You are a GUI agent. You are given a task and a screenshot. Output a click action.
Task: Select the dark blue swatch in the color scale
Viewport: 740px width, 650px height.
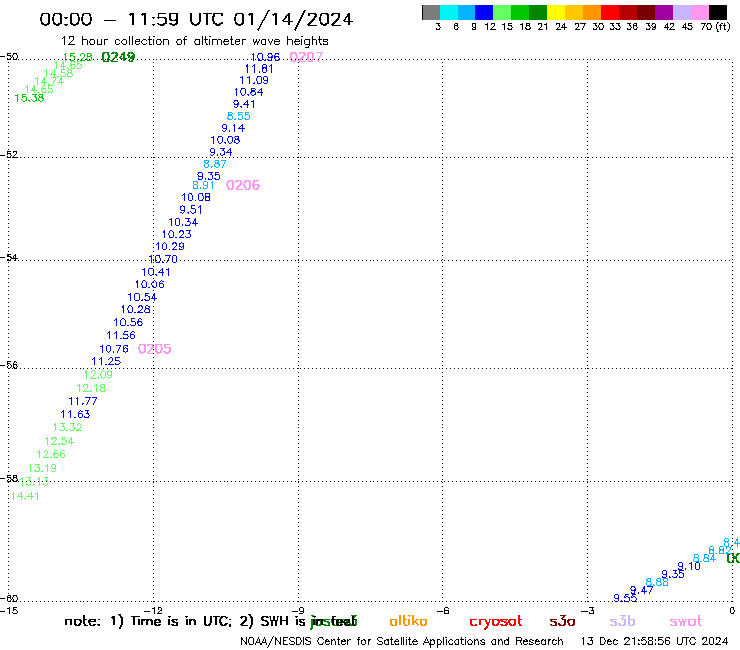click(484, 12)
